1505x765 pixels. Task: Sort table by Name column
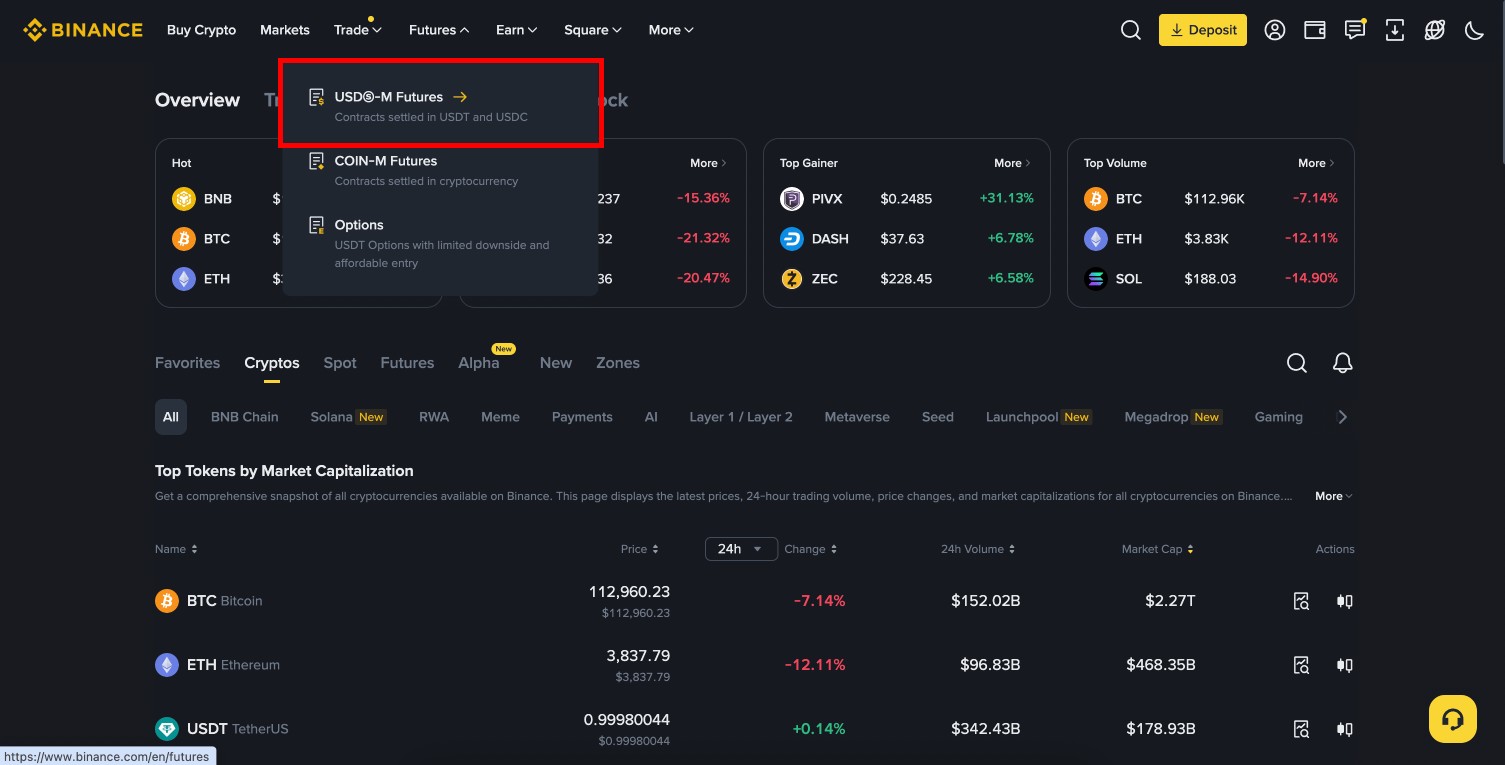coord(176,549)
